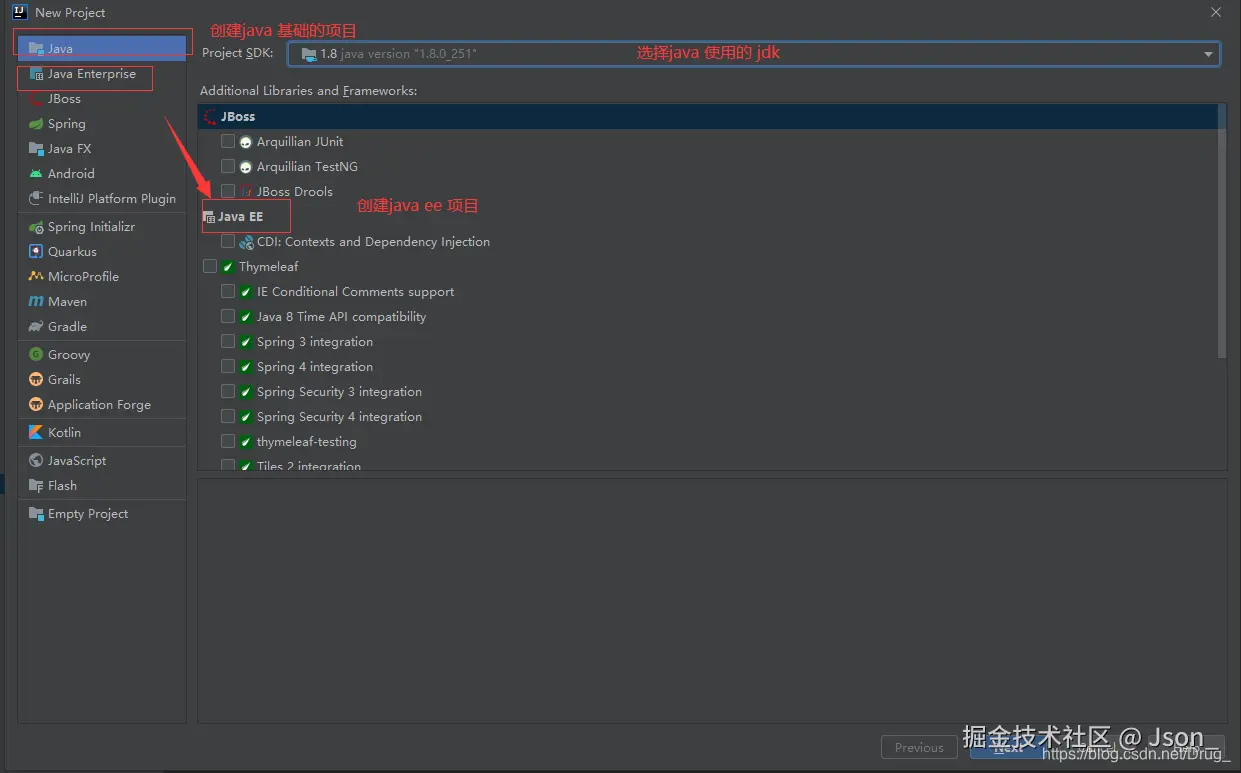Image resolution: width=1241 pixels, height=773 pixels.
Task: Click the Kotlin icon
Action: 36,433
